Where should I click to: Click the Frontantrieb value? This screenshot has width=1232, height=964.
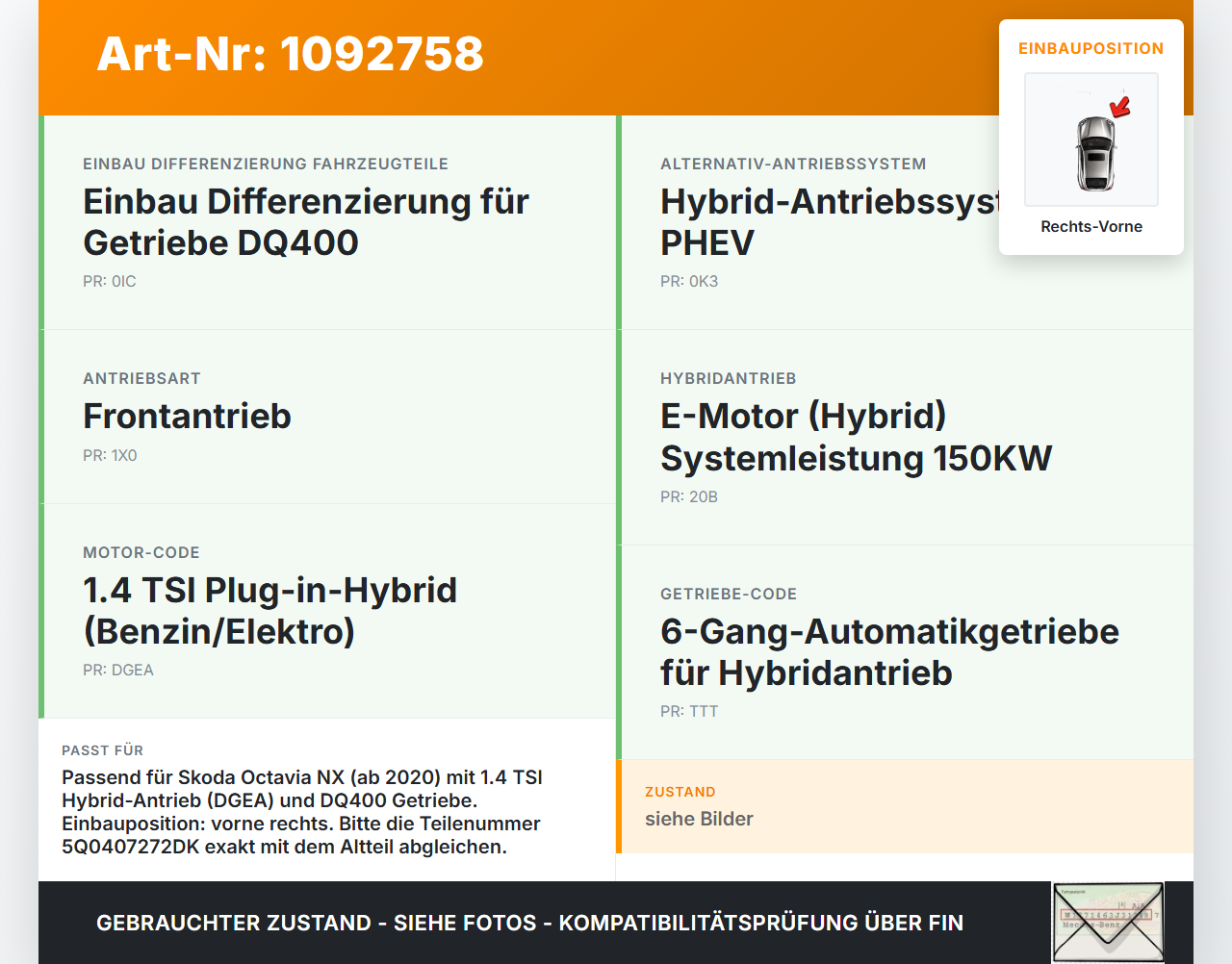187,416
